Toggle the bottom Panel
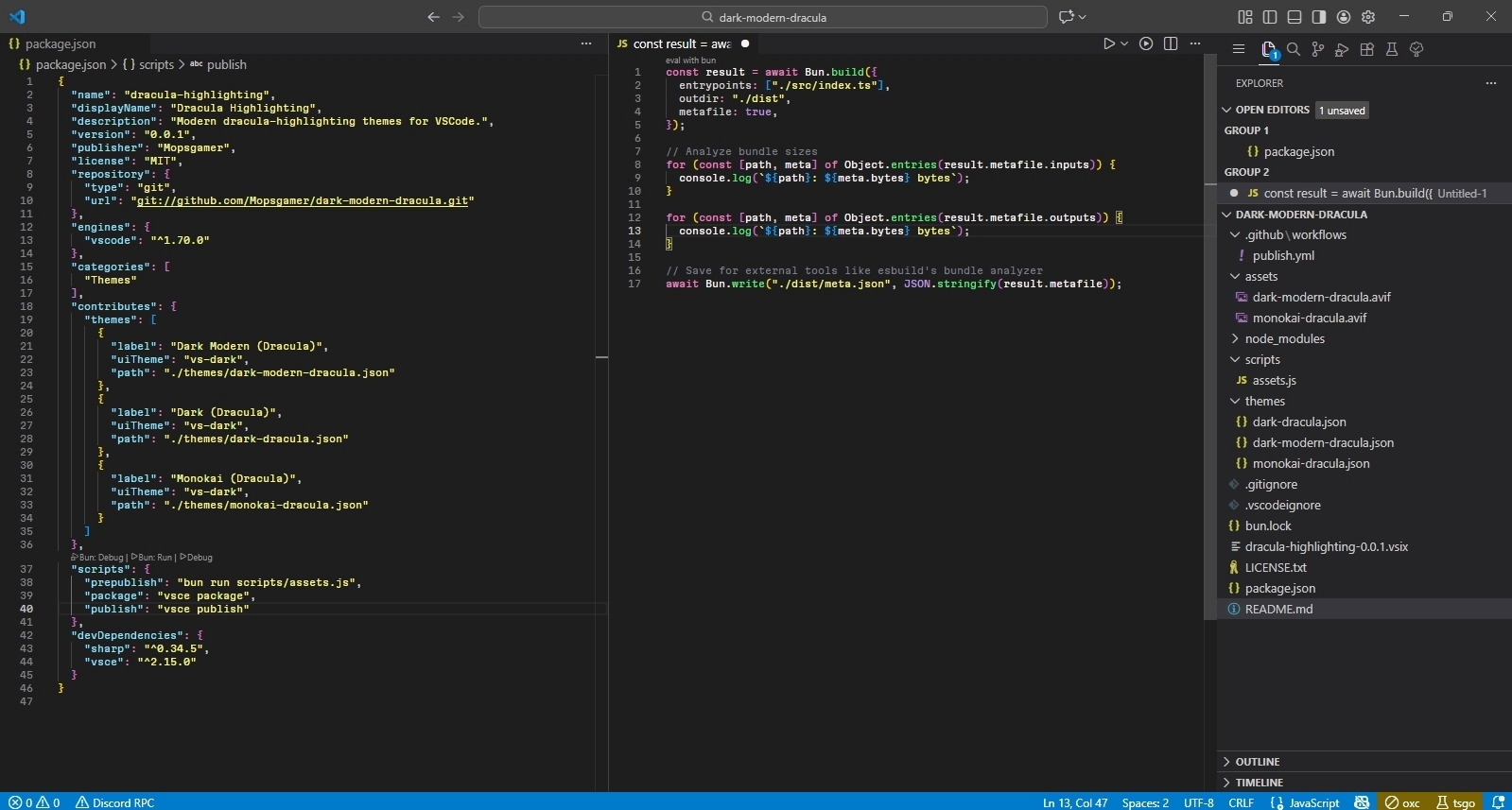 (x=1295, y=17)
